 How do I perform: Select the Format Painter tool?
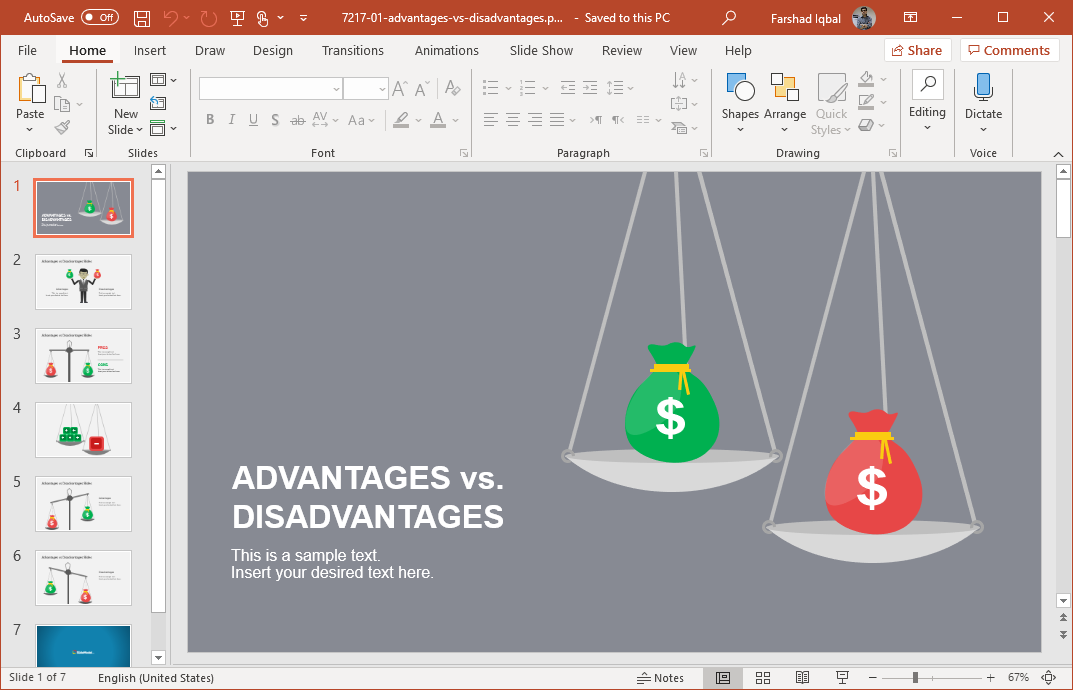62,128
